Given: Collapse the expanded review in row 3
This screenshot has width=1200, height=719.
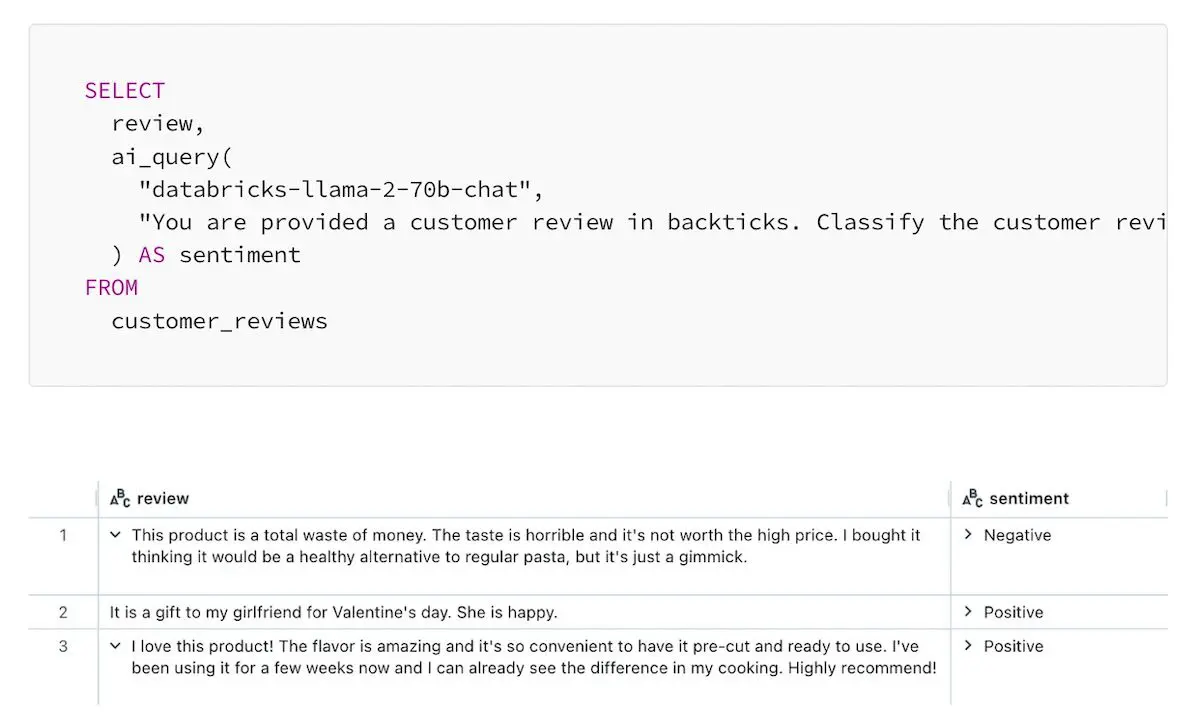Looking at the screenshot, I should click(118, 645).
